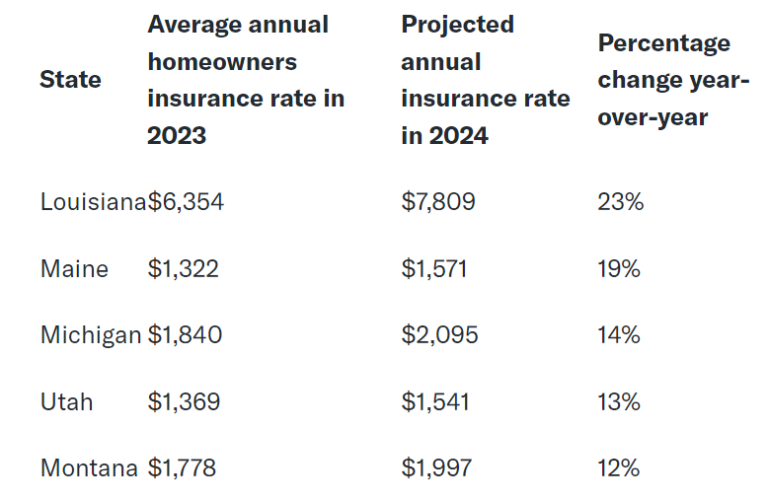
Task: Select the Percentage change year-over-year header
Action: coord(673,80)
